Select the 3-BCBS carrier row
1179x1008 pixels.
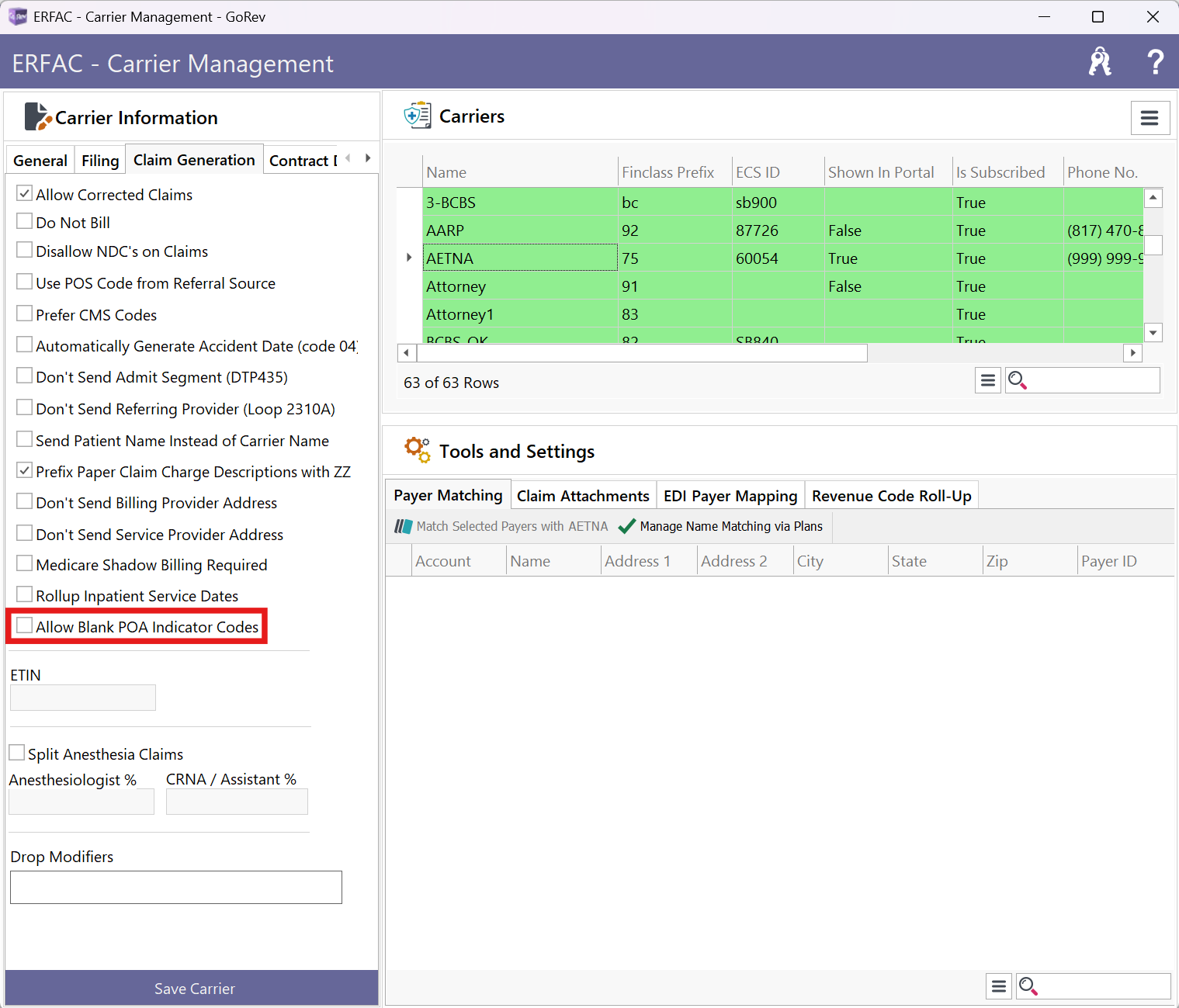click(784, 203)
